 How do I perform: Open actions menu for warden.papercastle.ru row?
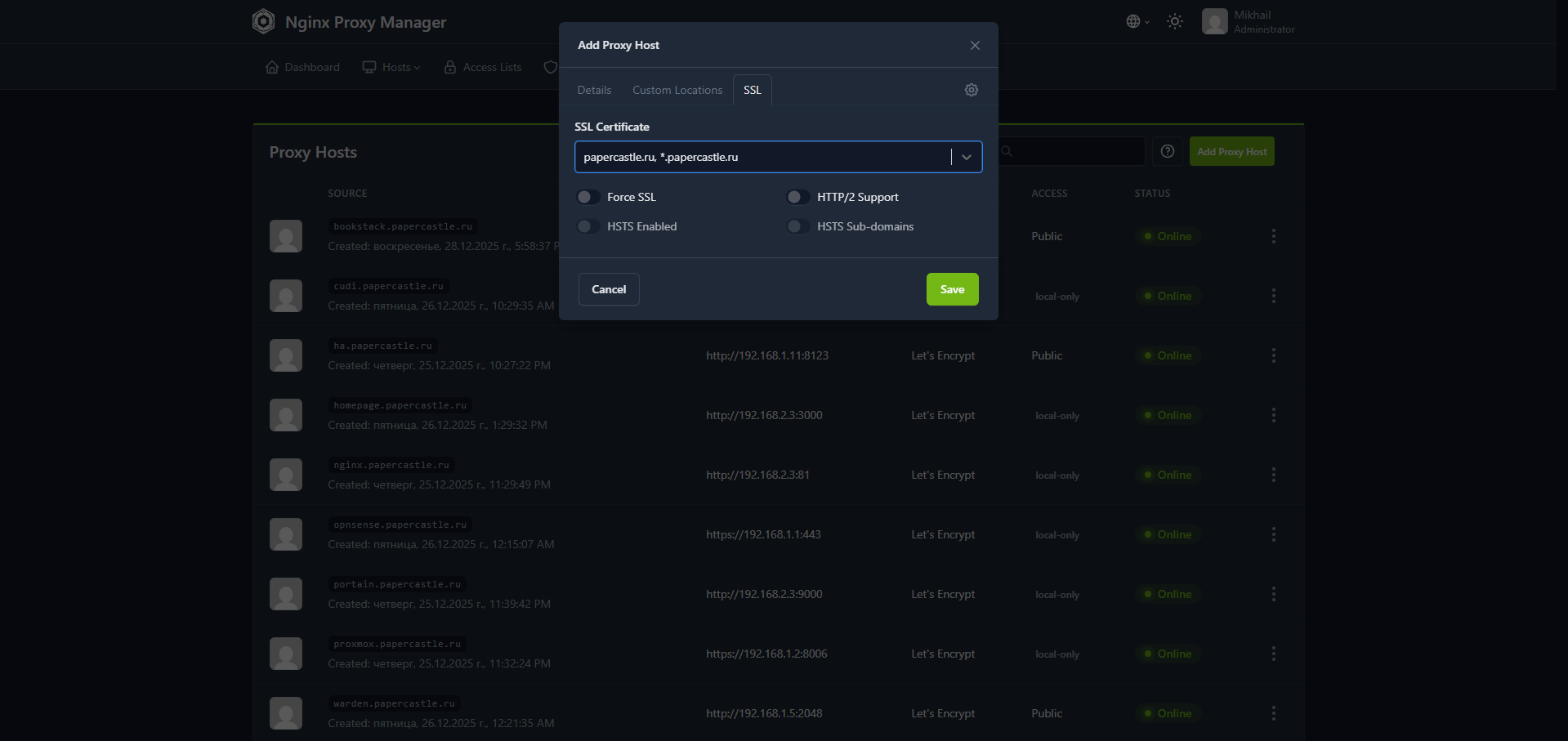point(1273,713)
